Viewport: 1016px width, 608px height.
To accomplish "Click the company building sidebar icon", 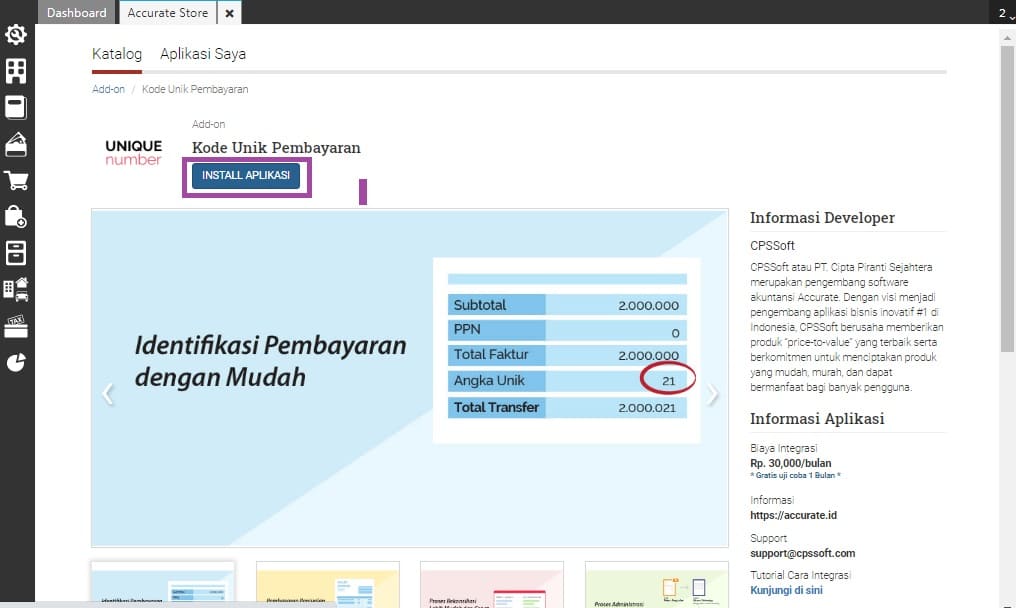I will point(16,71).
